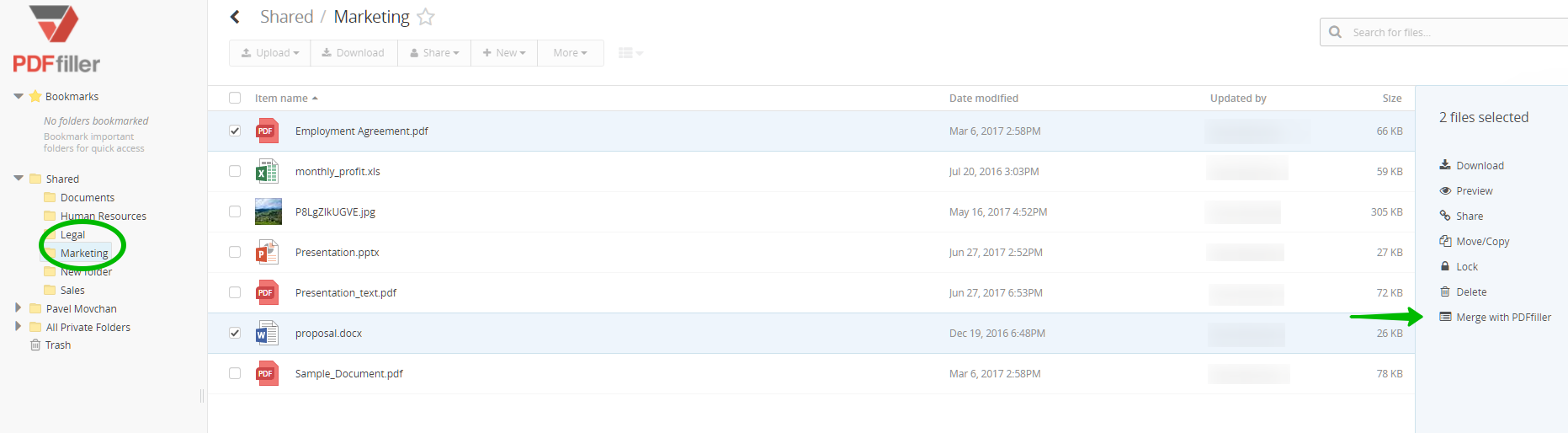Click the PDFfiller logo

tap(56, 40)
